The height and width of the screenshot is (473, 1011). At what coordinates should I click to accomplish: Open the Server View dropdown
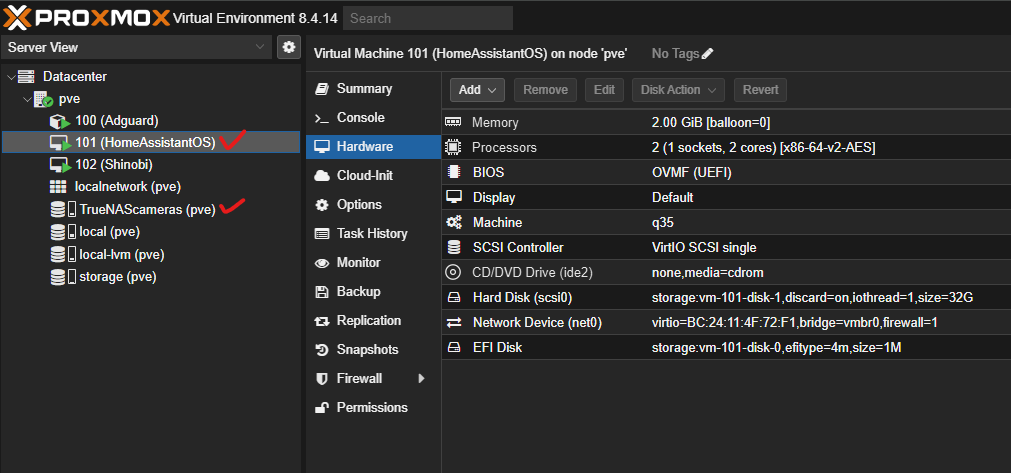259,47
